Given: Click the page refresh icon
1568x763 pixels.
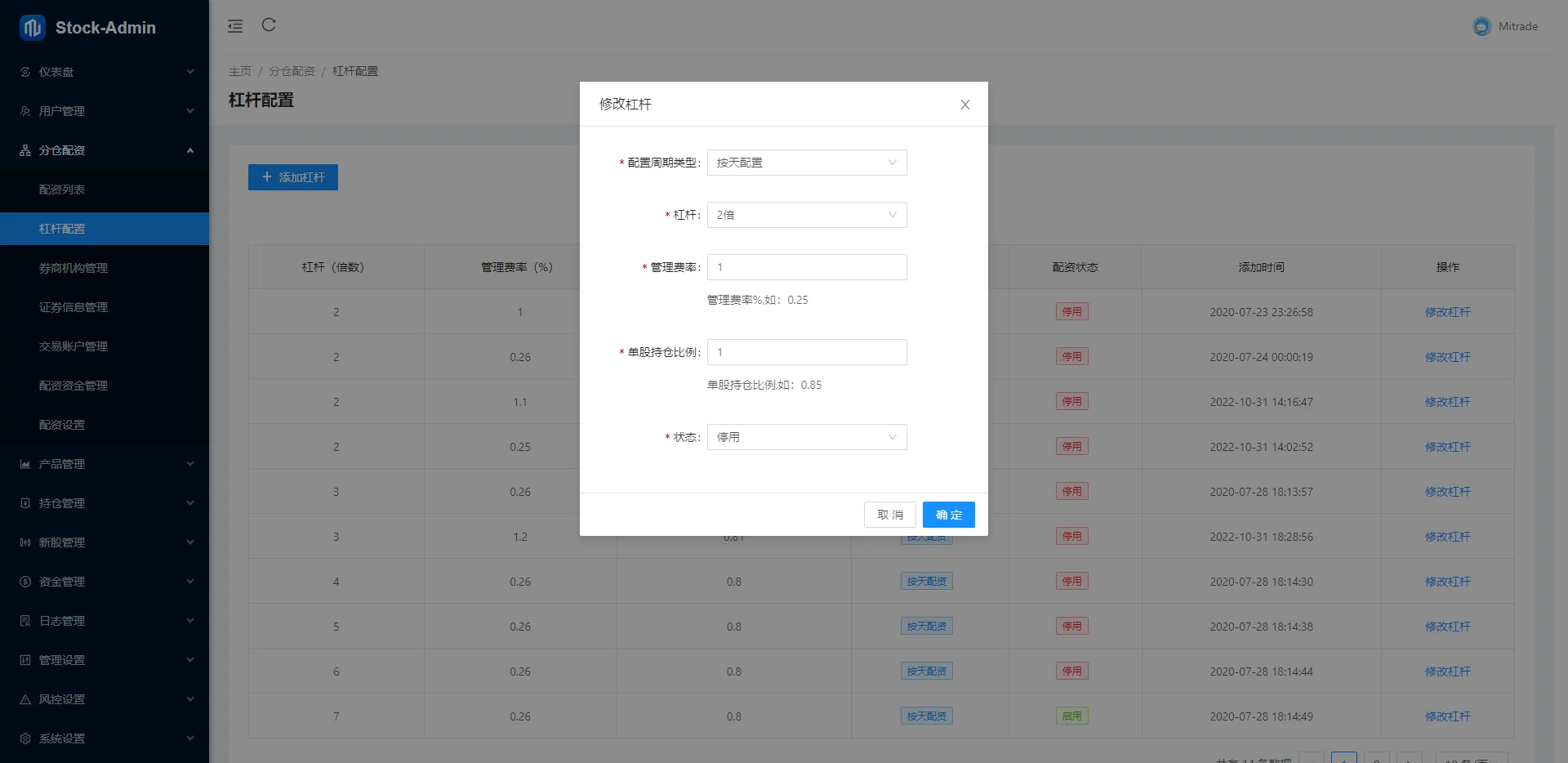Looking at the screenshot, I should click(269, 25).
